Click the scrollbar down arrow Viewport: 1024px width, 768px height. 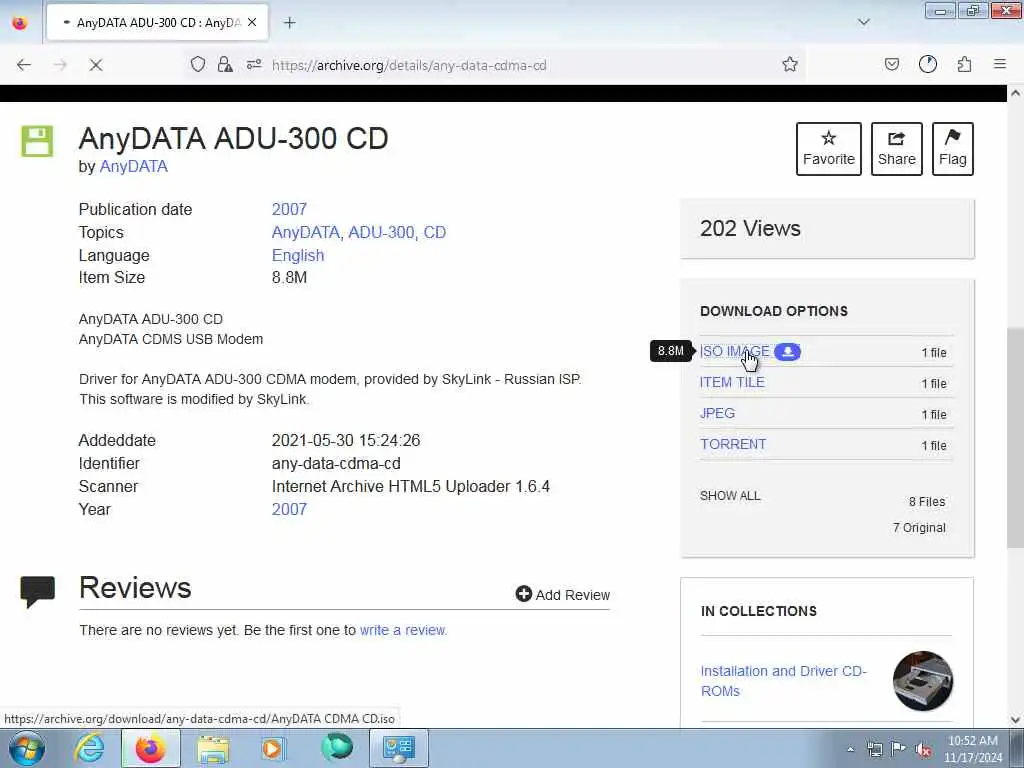[1015, 720]
